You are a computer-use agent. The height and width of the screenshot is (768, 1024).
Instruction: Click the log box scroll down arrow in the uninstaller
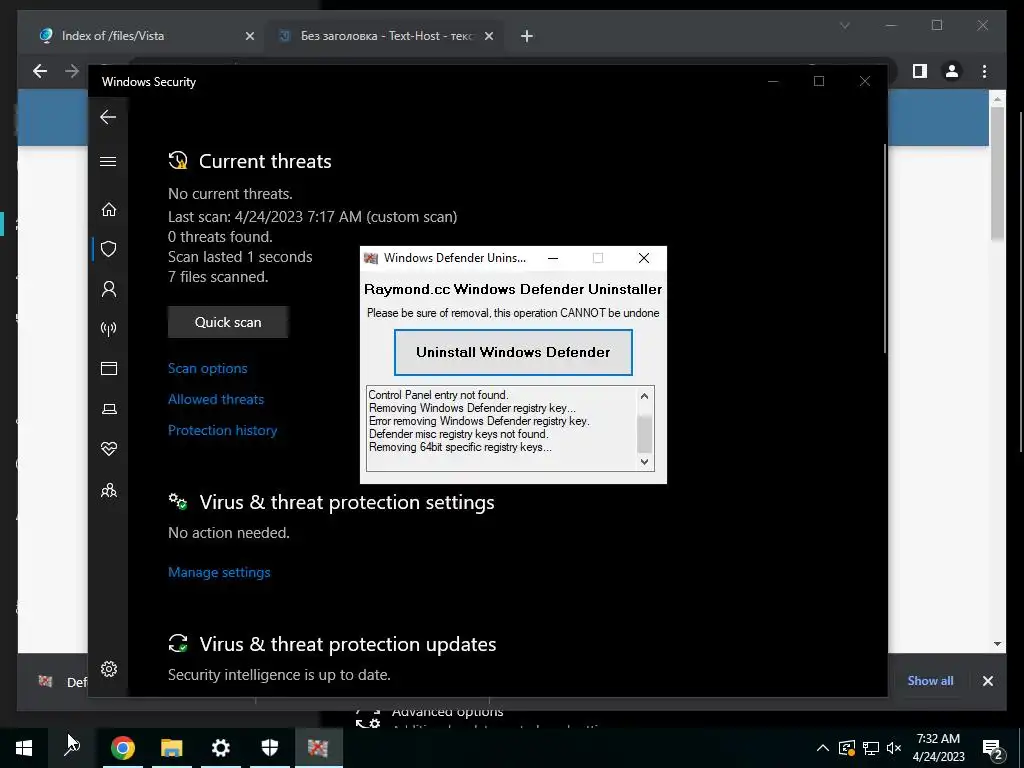coord(645,462)
